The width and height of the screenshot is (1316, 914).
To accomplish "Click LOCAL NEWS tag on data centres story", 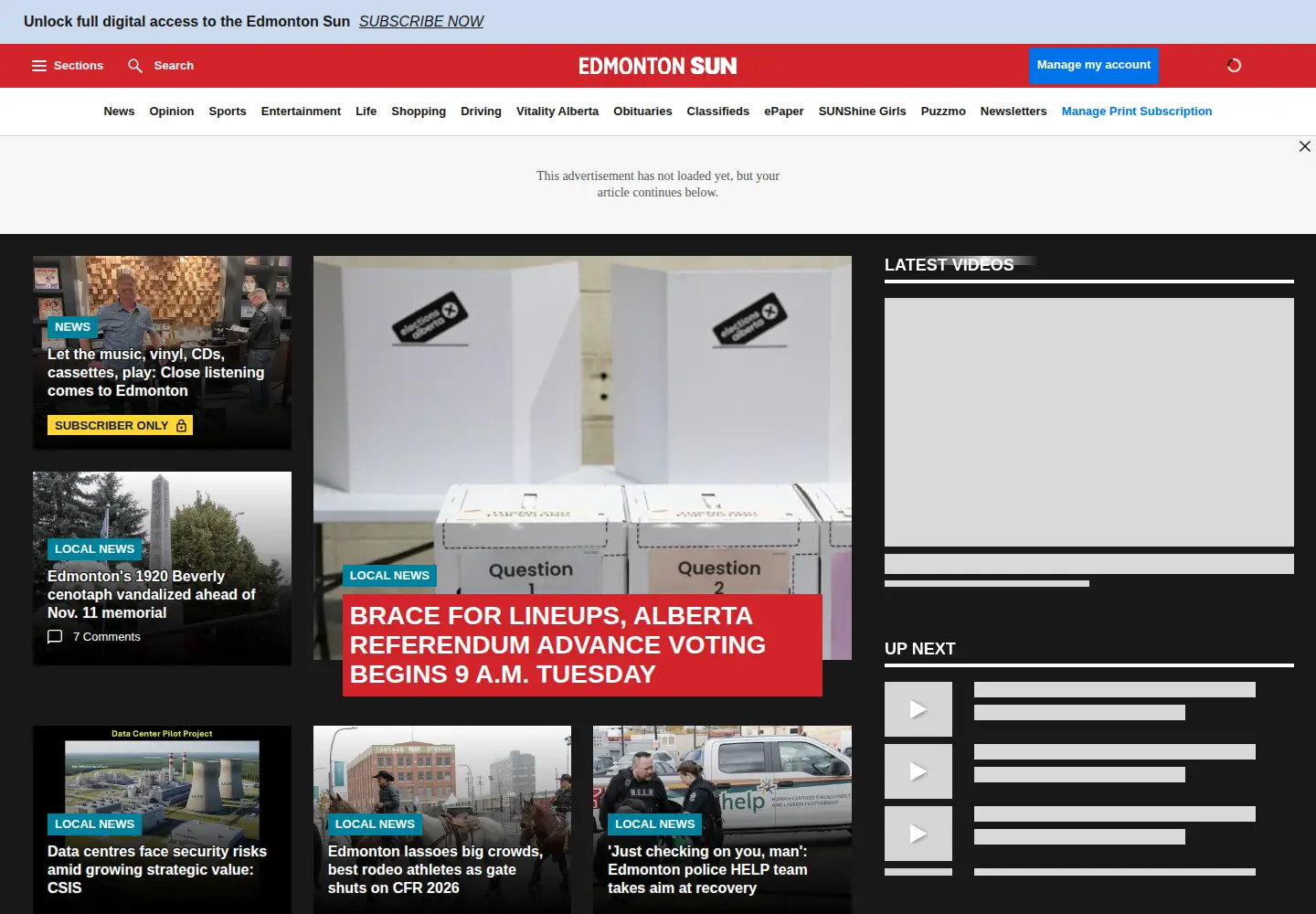I will click(x=94, y=824).
